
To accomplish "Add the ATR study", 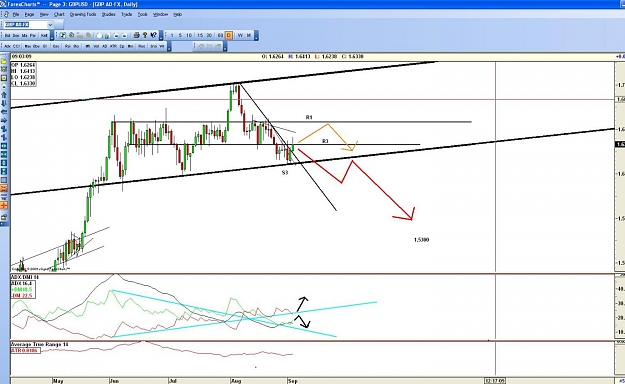I will [x=113, y=46].
